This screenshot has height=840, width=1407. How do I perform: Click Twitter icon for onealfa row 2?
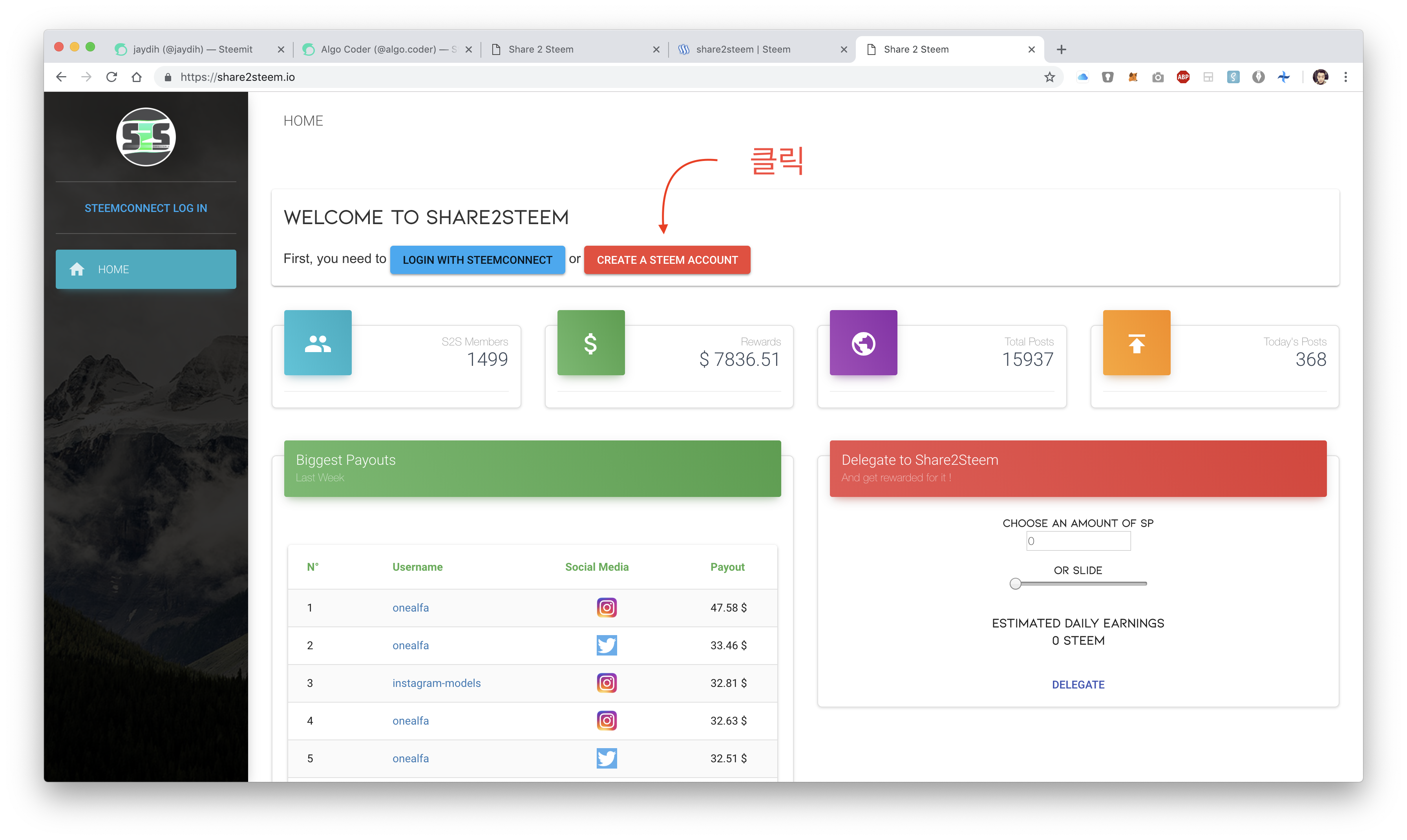tap(607, 645)
